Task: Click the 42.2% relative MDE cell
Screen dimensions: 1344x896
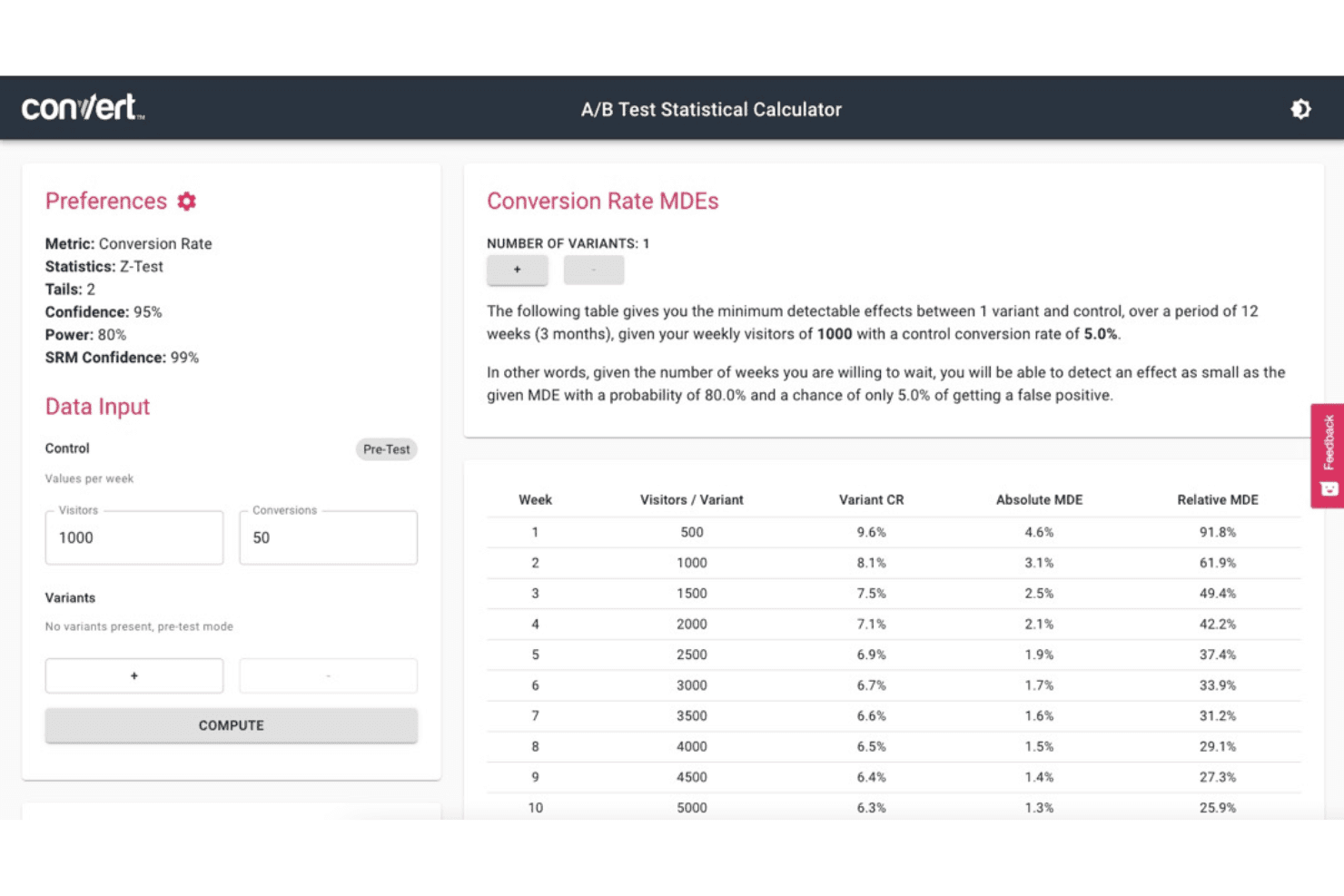Action: click(x=1218, y=624)
